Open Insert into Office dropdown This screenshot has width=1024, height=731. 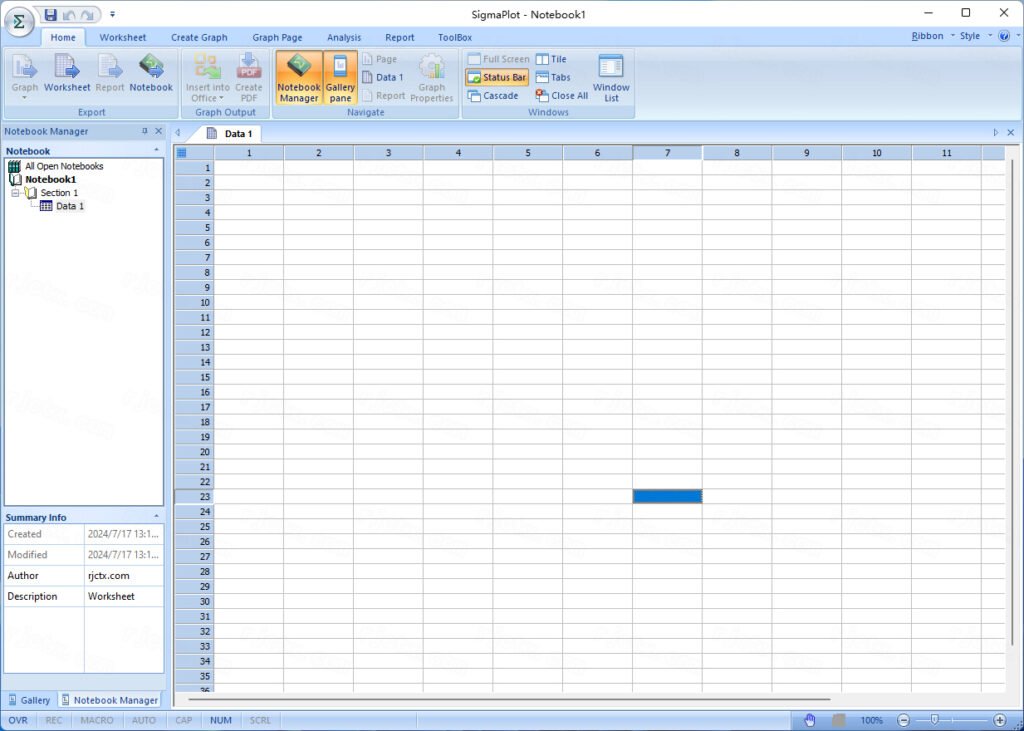tap(208, 77)
